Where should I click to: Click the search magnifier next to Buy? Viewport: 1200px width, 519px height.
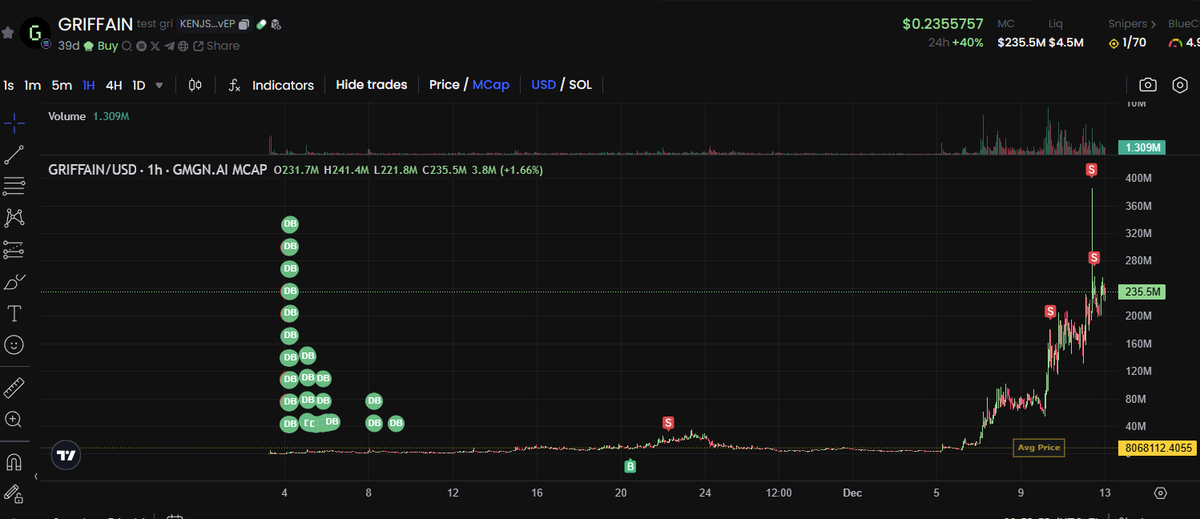(127, 46)
